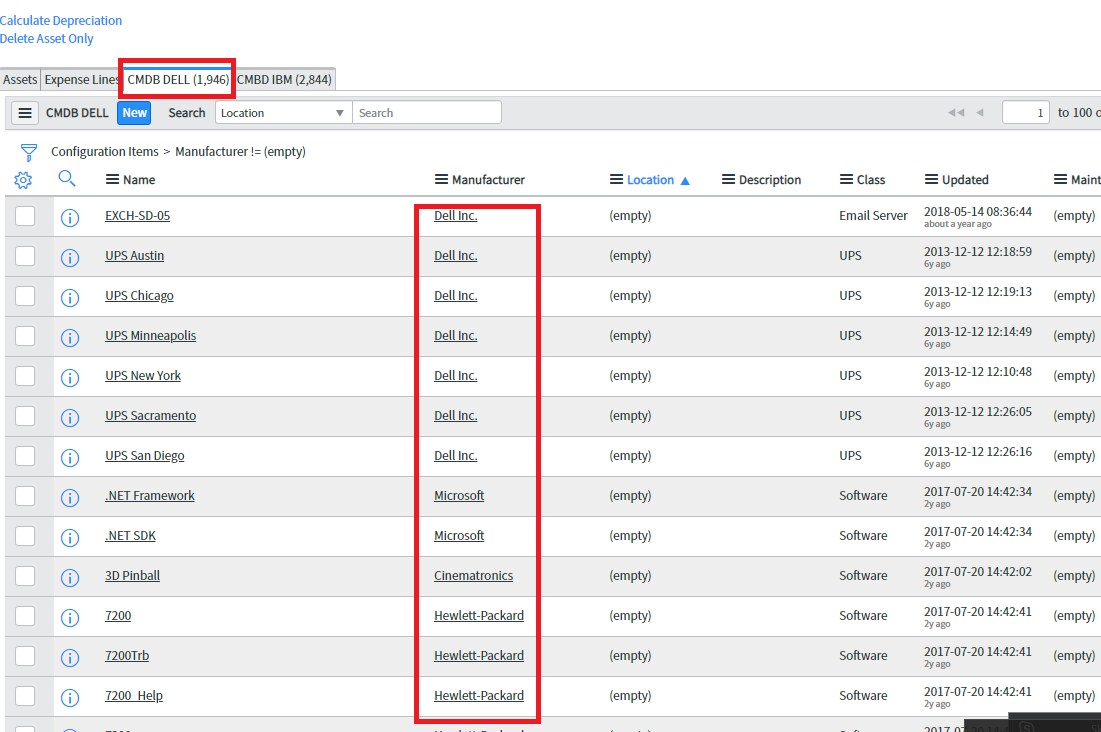
Task: Click the column search magnifier icon
Action: [x=67, y=178]
